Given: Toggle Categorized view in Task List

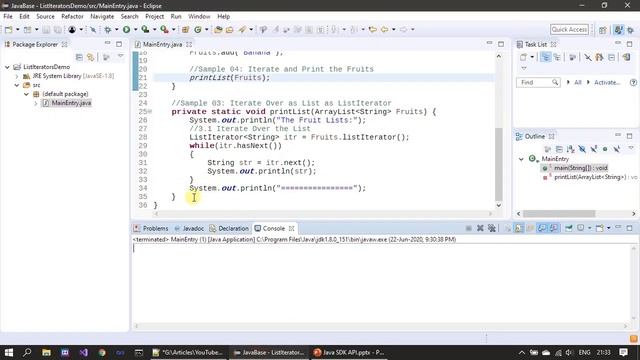Looking at the screenshot, I should coord(545,57).
